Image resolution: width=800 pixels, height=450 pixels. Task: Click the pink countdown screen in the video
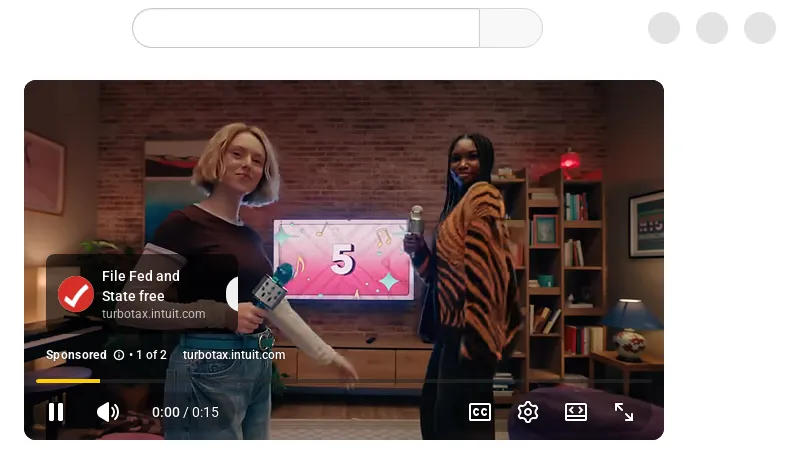343,260
